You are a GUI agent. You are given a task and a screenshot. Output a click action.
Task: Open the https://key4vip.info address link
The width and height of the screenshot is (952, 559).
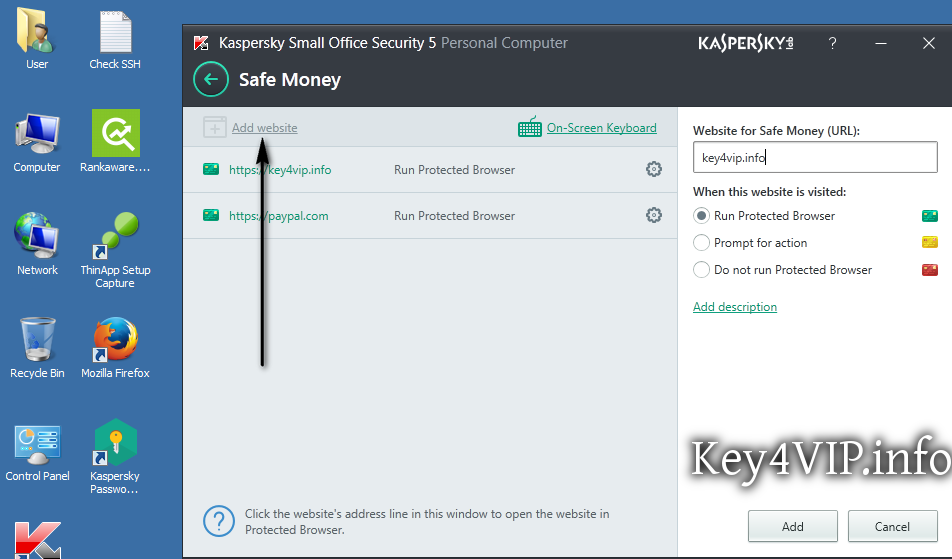[280, 170]
